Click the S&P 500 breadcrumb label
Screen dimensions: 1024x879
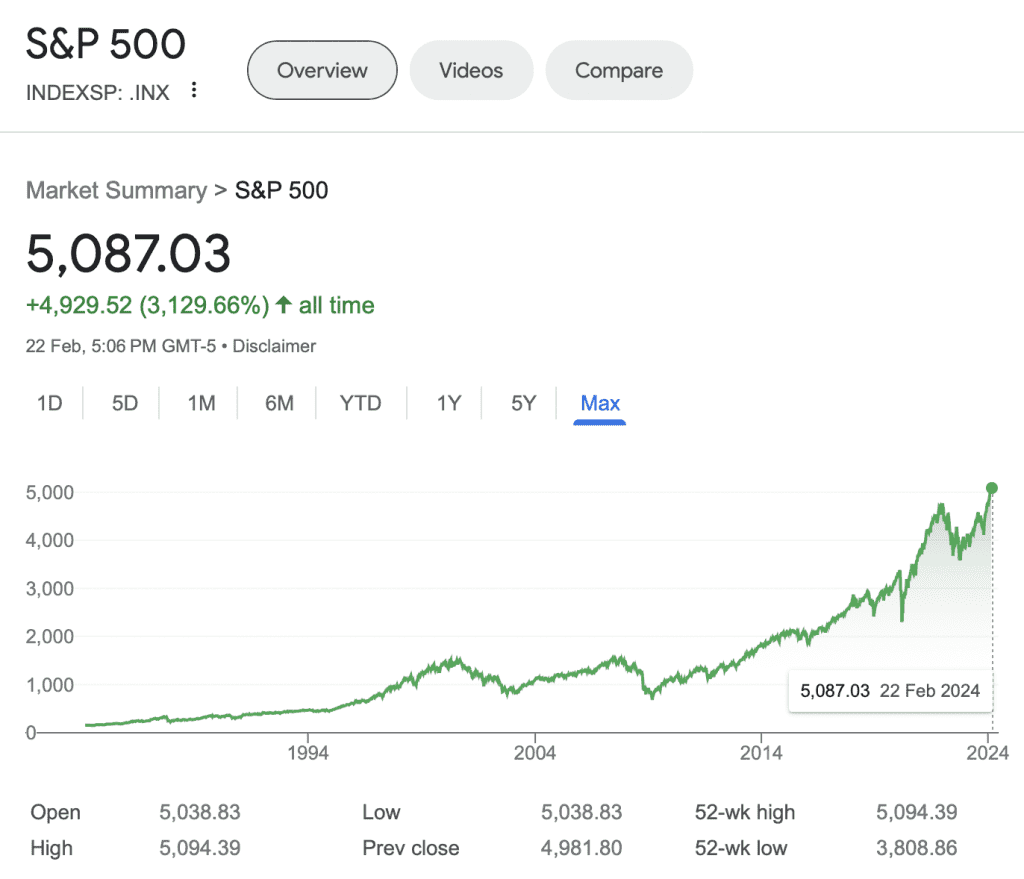click(281, 190)
